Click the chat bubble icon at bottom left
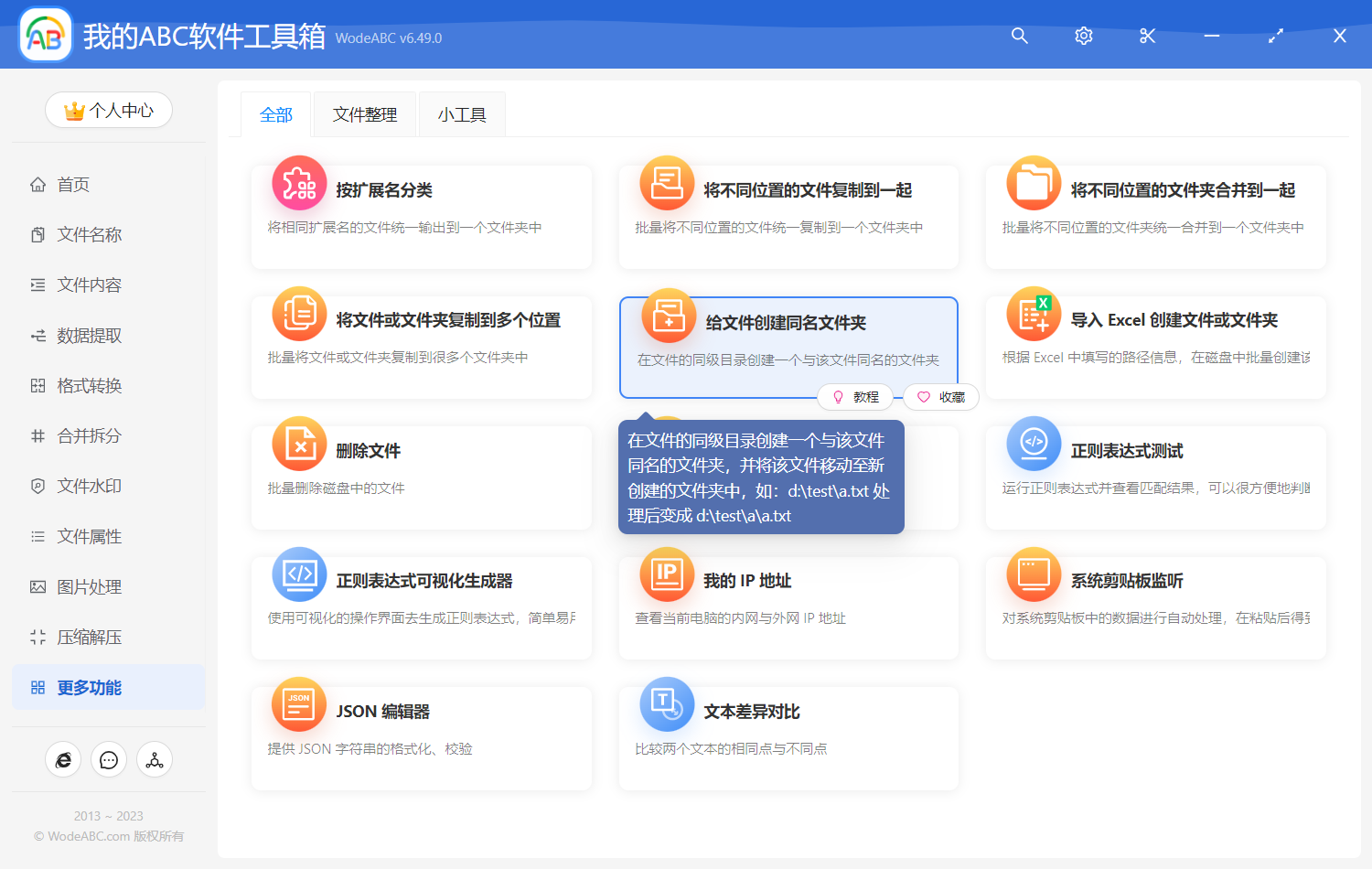Viewport: 1372px width, 869px height. [108, 759]
